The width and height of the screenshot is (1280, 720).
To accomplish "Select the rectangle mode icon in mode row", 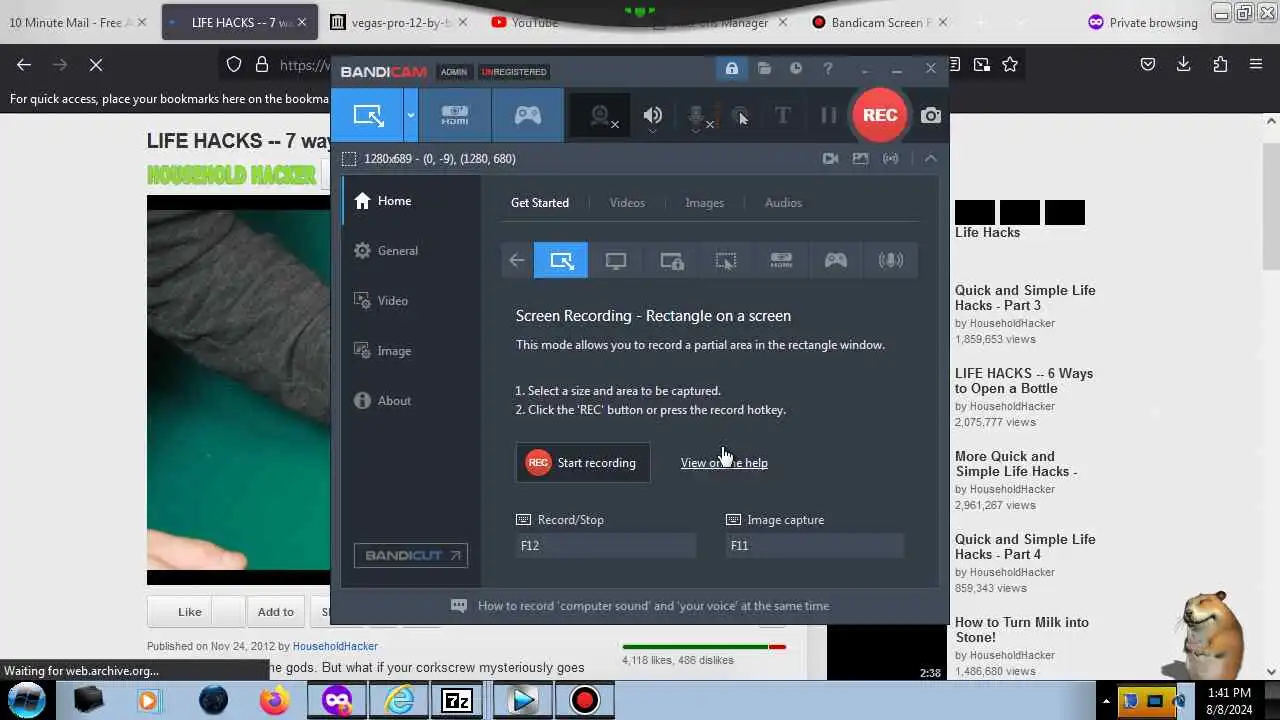I will point(561,261).
